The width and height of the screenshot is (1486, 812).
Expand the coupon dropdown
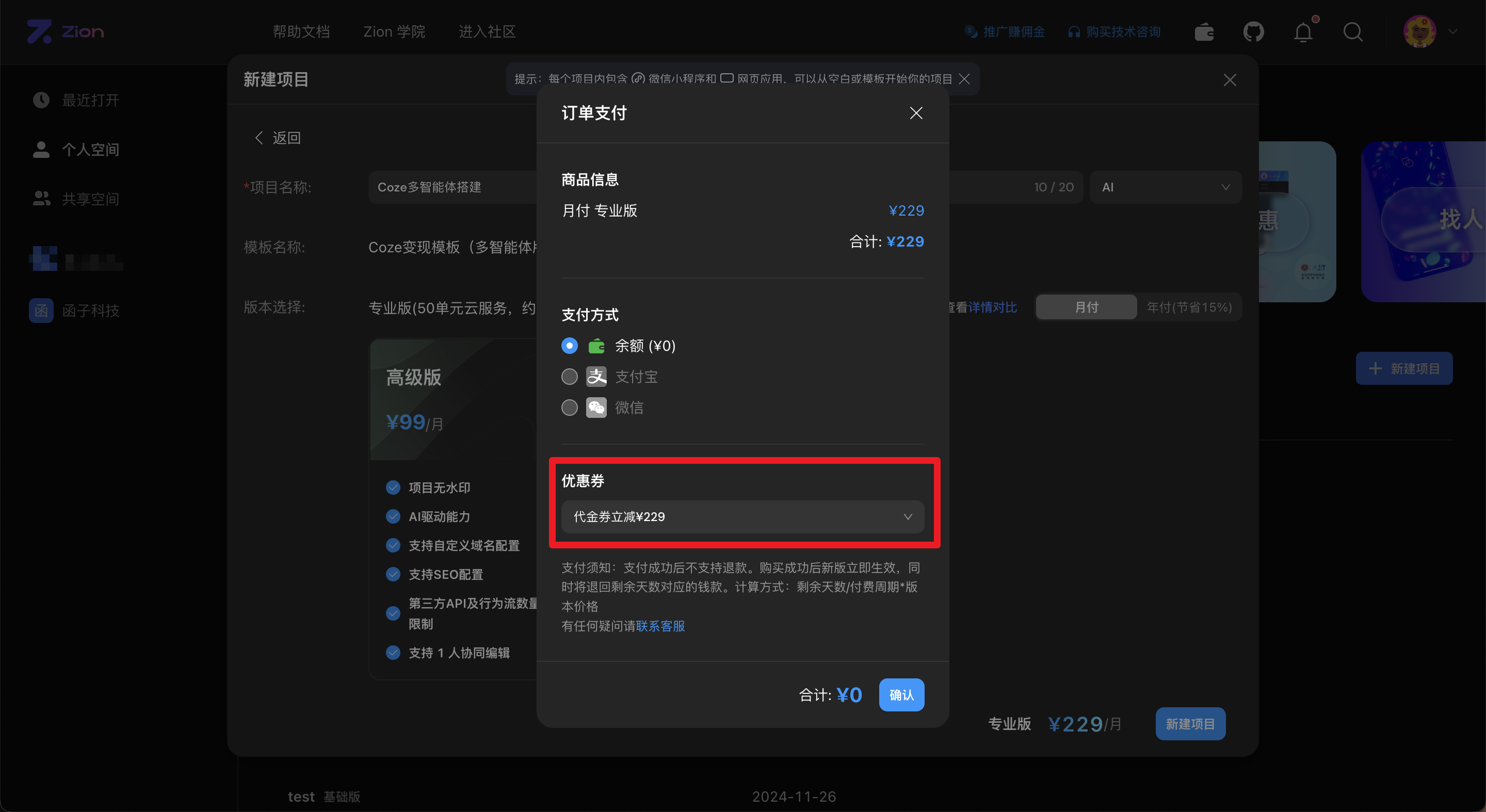click(742, 517)
